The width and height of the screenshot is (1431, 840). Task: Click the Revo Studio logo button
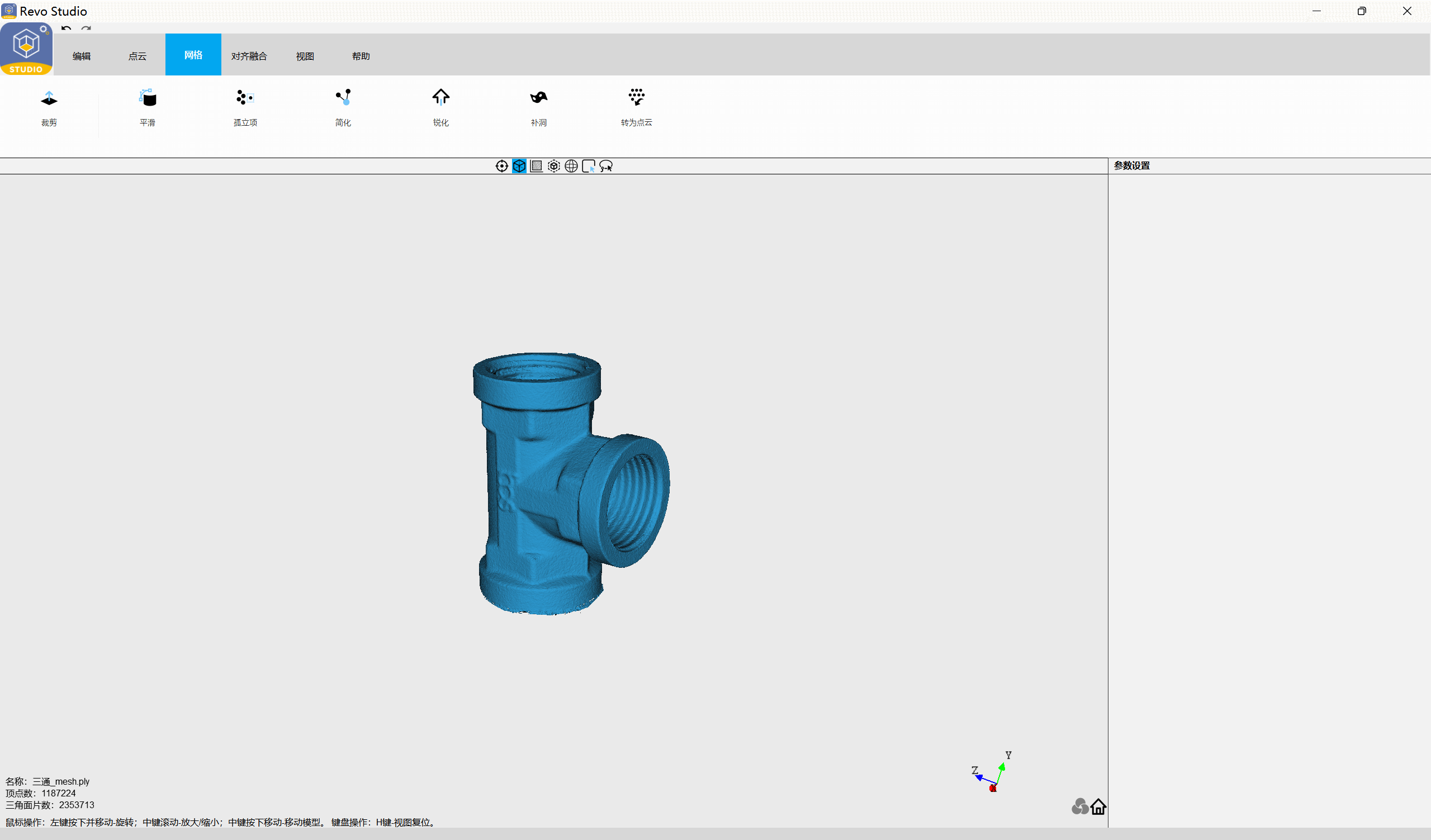[x=26, y=48]
